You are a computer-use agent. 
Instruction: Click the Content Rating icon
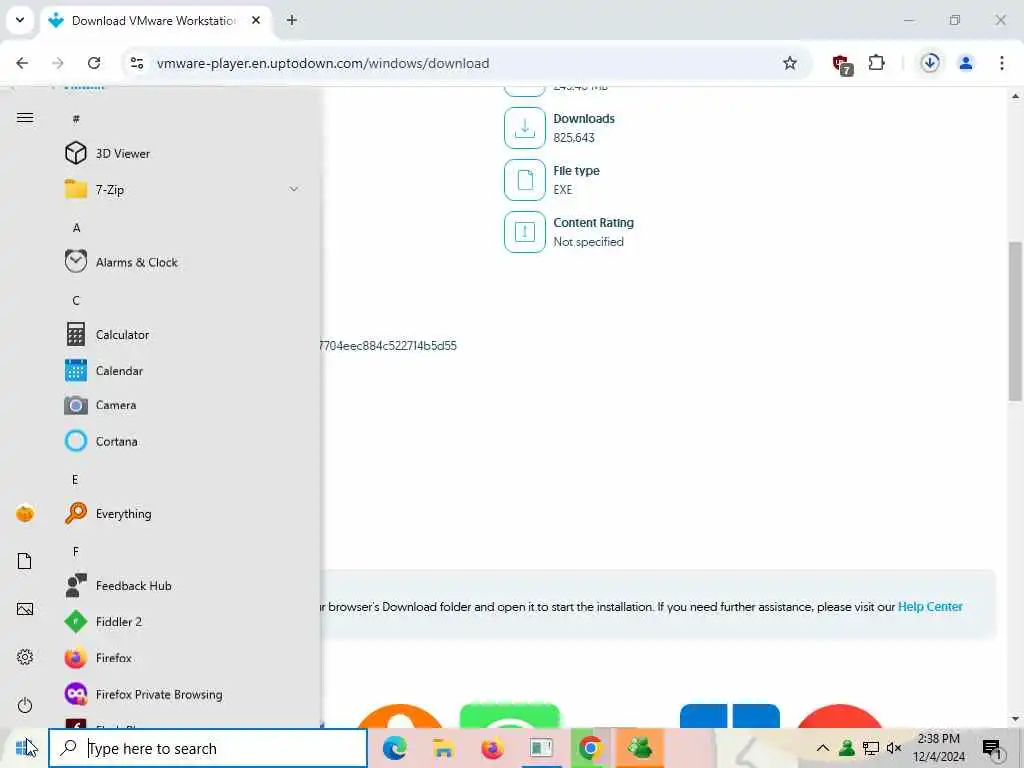(524, 232)
